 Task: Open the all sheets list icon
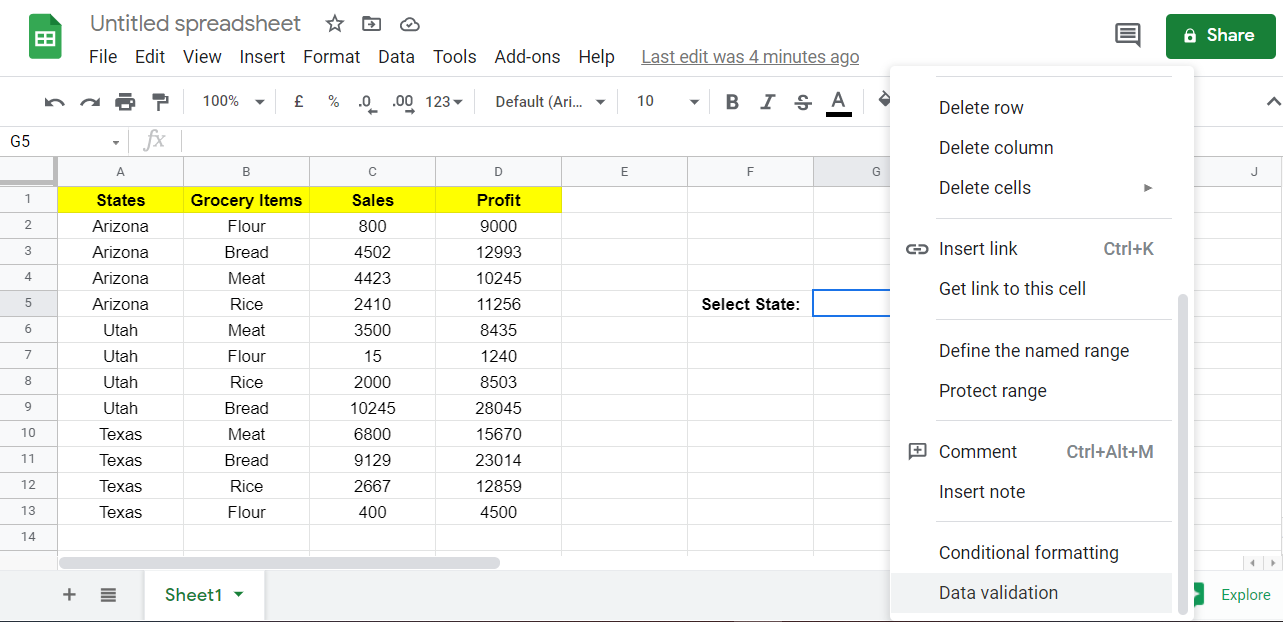pyautogui.click(x=107, y=594)
